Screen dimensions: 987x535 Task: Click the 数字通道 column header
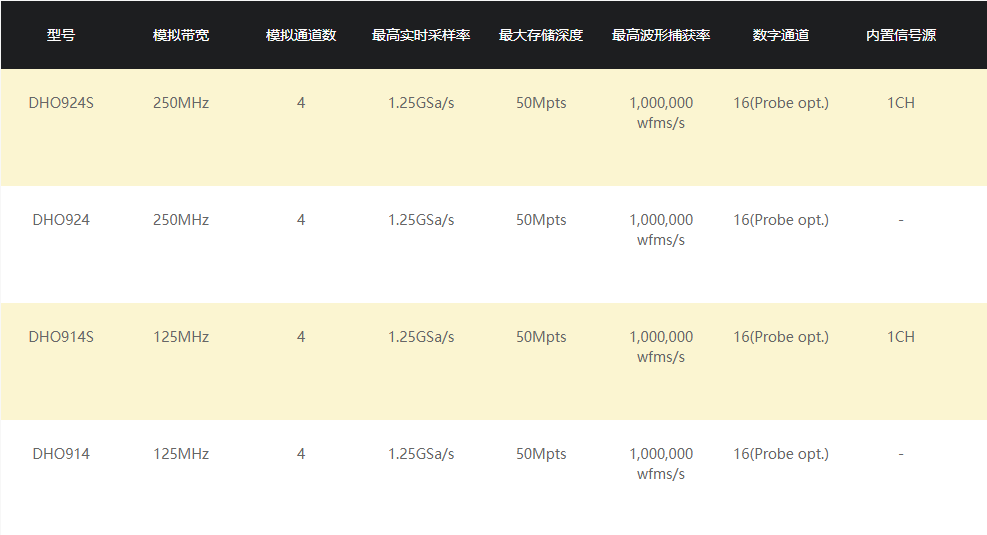tap(781, 35)
